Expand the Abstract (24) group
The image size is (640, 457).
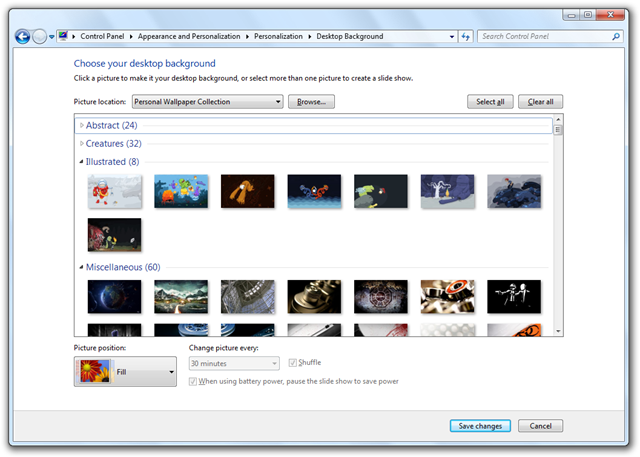[x=82, y=125]
